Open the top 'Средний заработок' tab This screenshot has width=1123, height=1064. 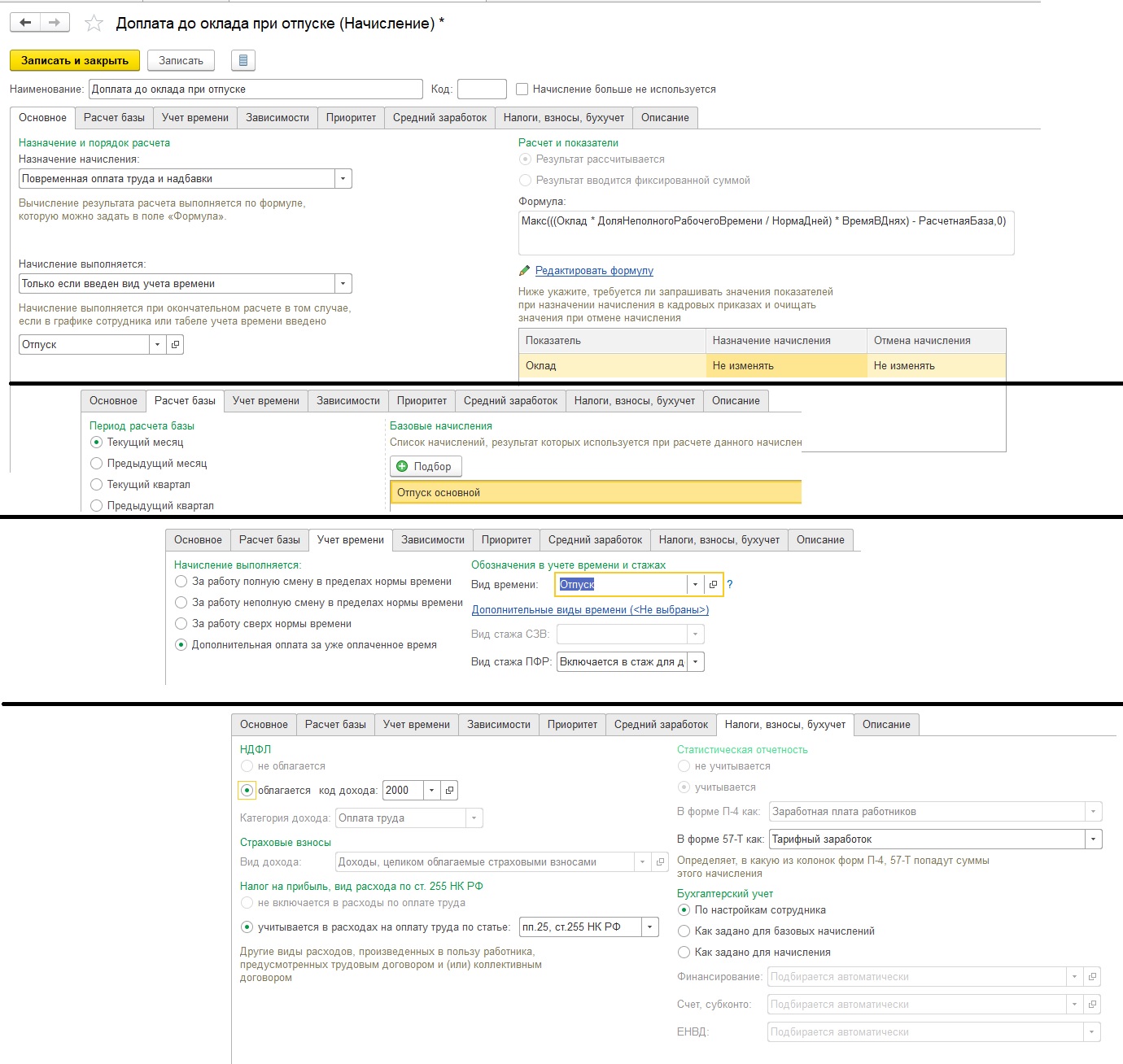coord(439,118)
